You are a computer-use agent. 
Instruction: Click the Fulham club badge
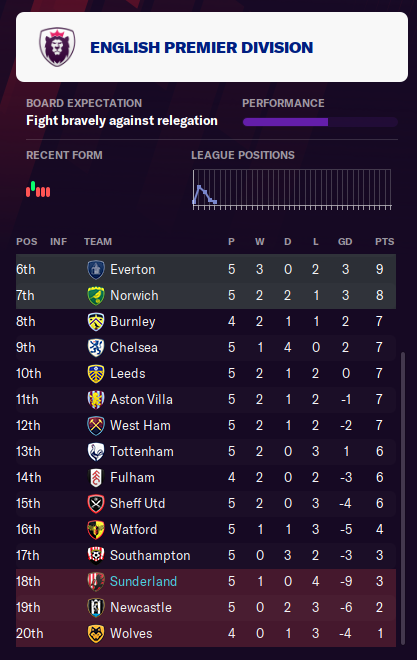(x=96, y=478)
